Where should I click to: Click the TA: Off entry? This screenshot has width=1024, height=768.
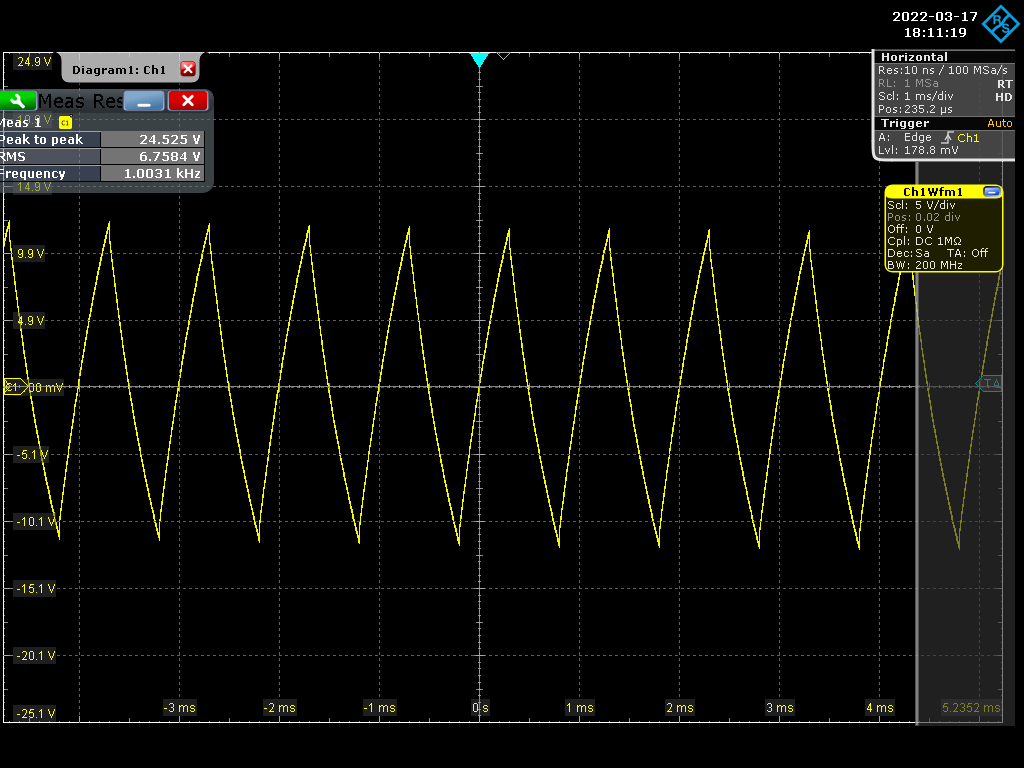click(x=967, y=253)
